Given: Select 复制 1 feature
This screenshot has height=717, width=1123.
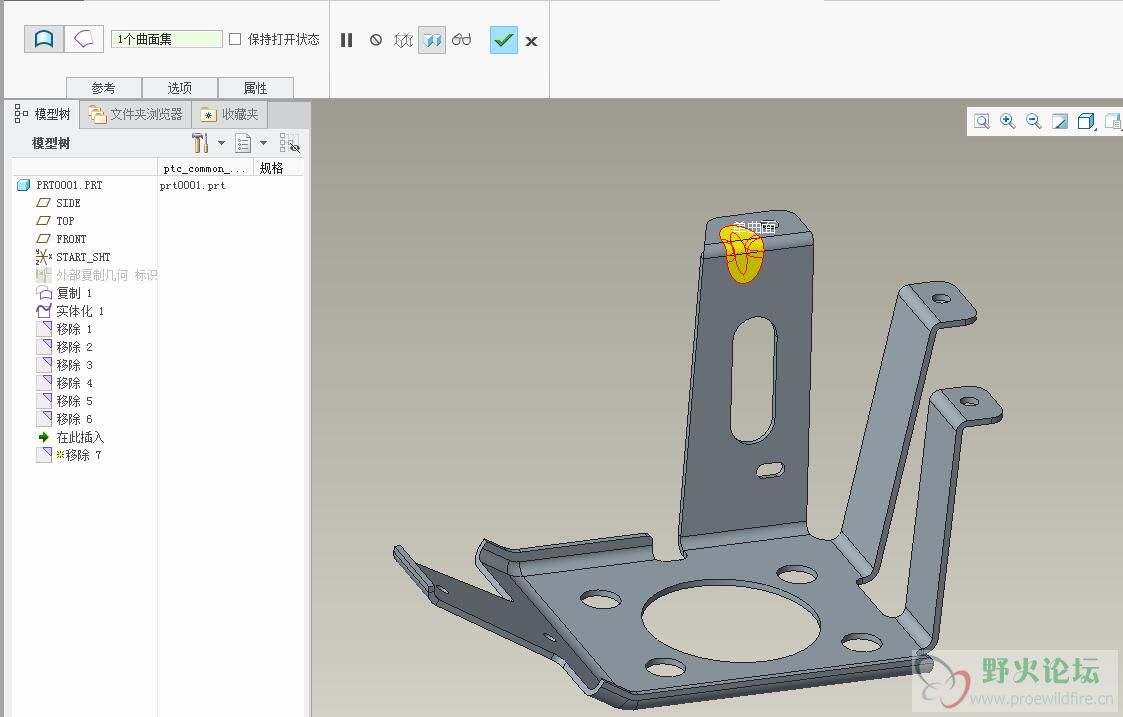Looking at the screenshot, I should tap(74, 293).
